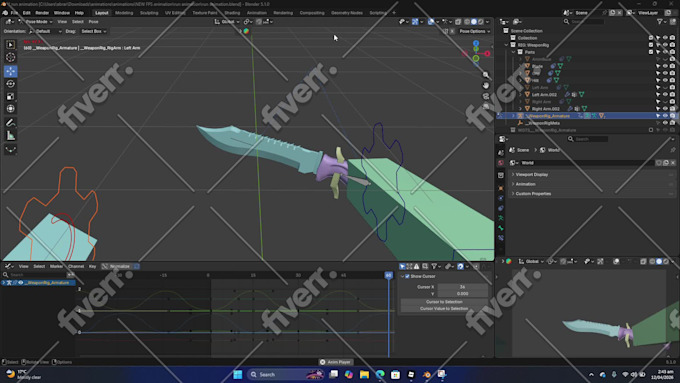Add a new workspace with plus button

(394, 13)
